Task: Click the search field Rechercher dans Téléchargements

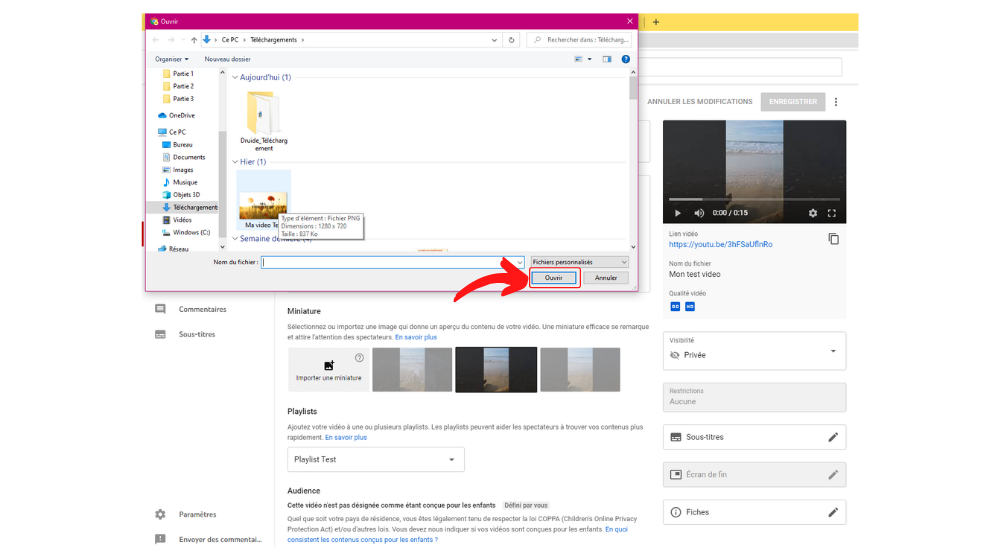Action: tap(579, 40)
